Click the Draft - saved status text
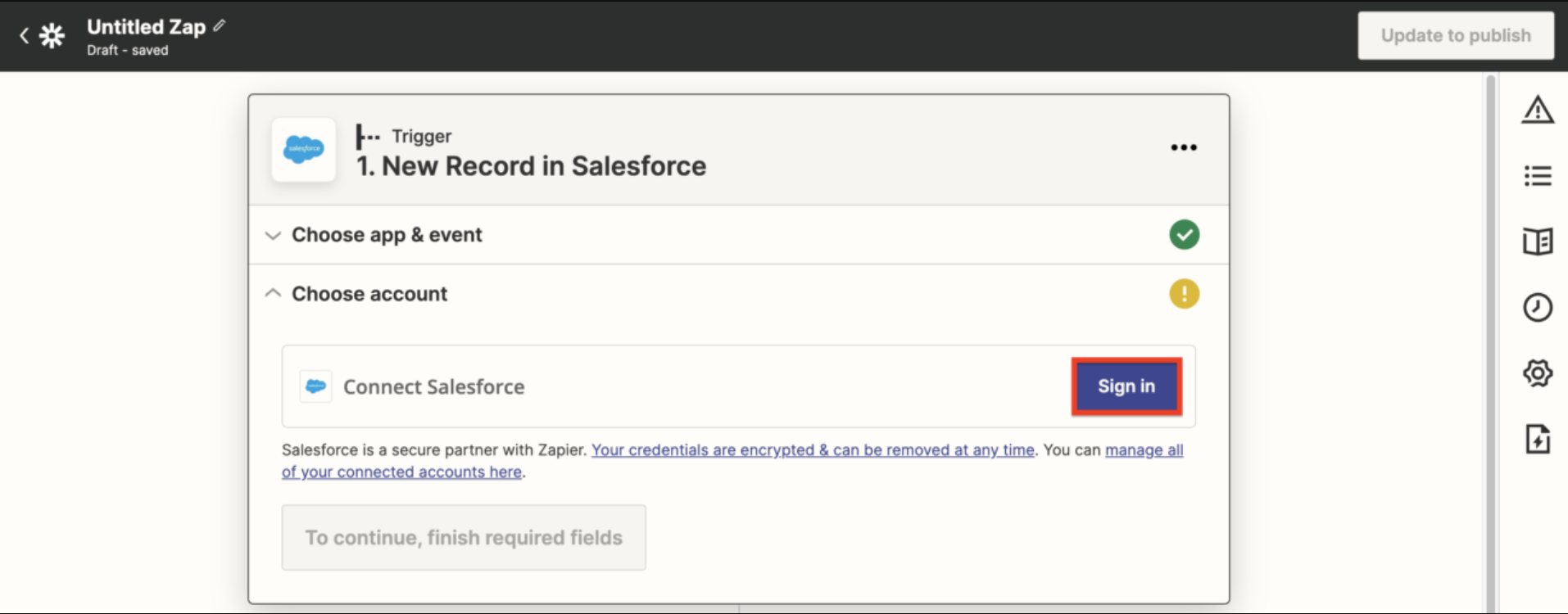Viewport: 1568px width, 614px height. (128, 50)
